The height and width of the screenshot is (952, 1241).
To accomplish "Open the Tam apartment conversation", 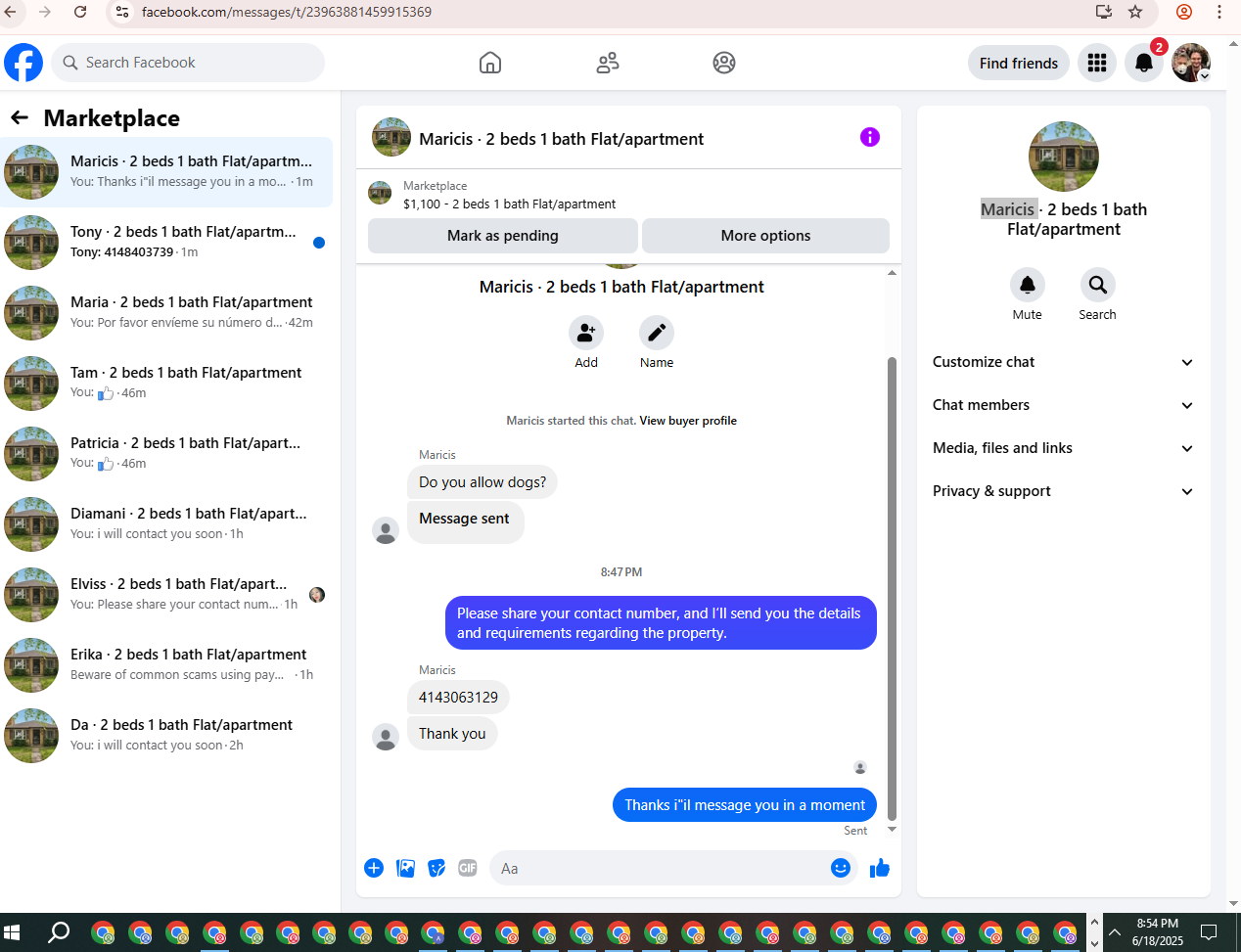I will [x=166, y=383].
